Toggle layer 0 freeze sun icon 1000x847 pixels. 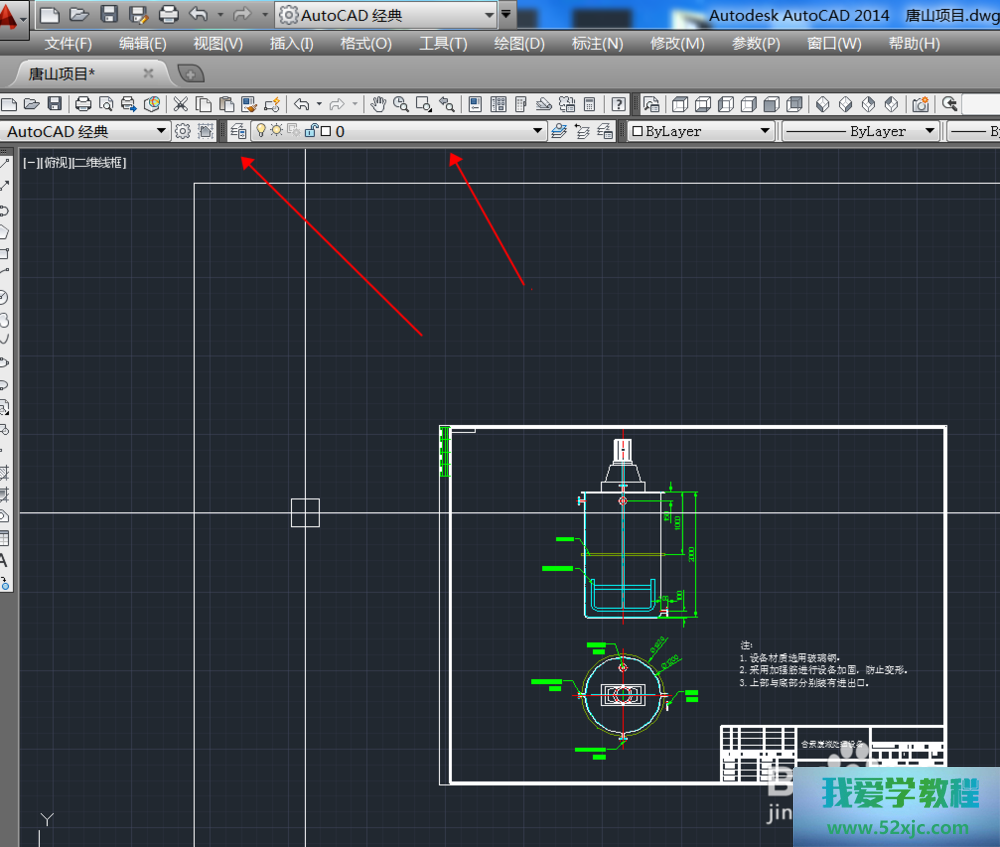(276, 131)
